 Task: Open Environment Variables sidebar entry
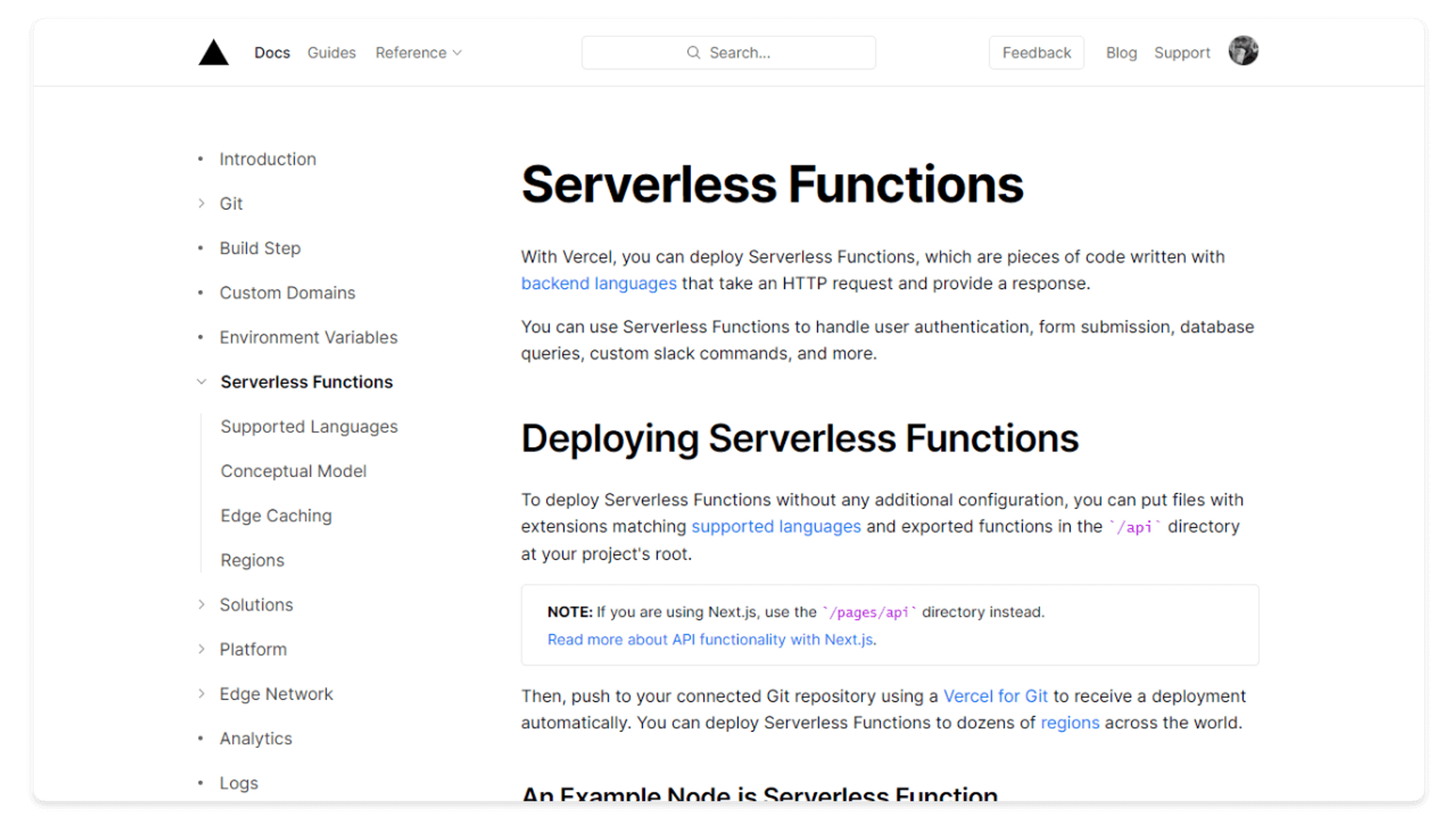click(x=309, y=337)
